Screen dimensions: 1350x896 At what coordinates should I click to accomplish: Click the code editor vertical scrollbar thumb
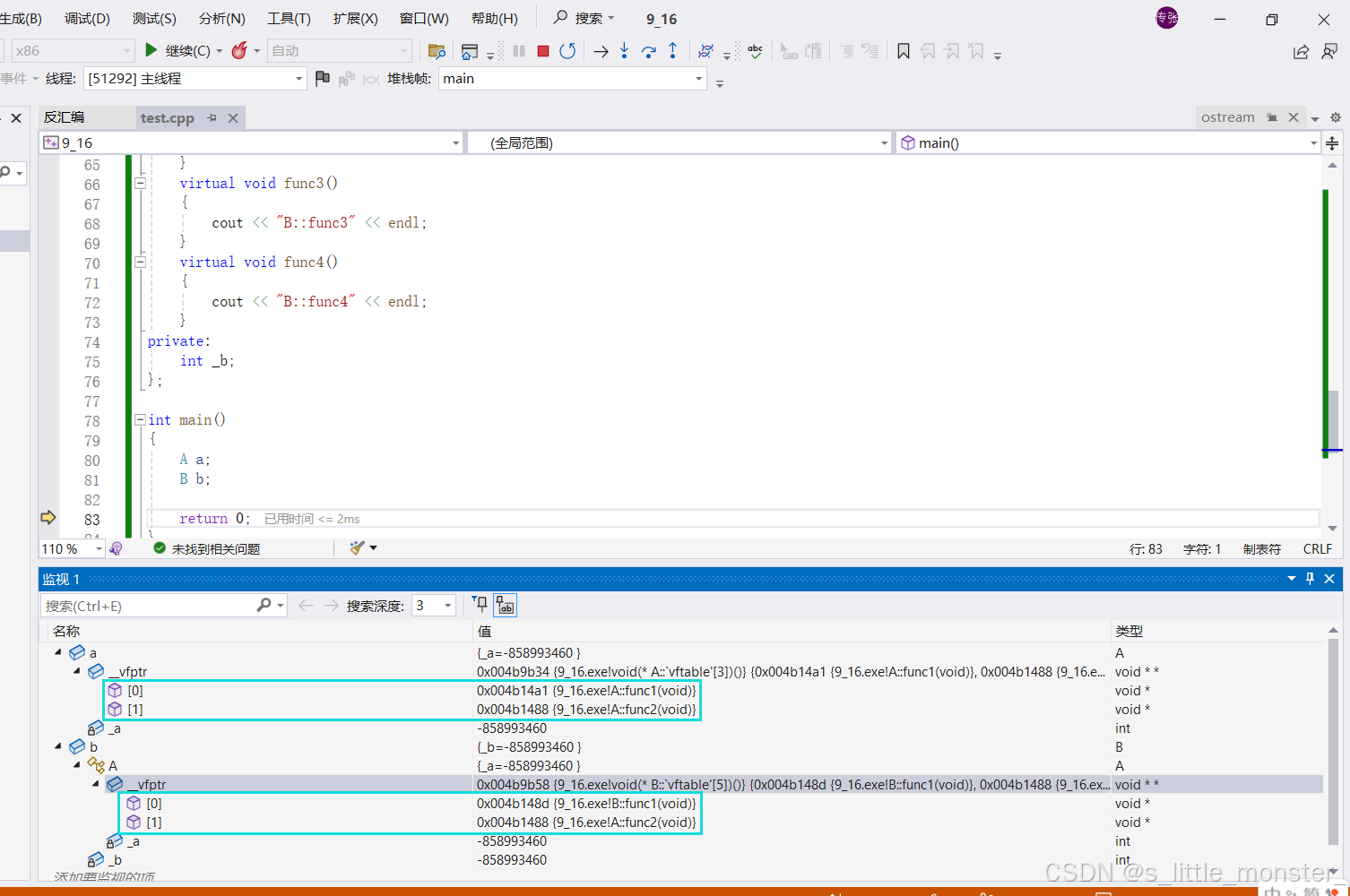pyautogui.click(x=1332, y=419)
